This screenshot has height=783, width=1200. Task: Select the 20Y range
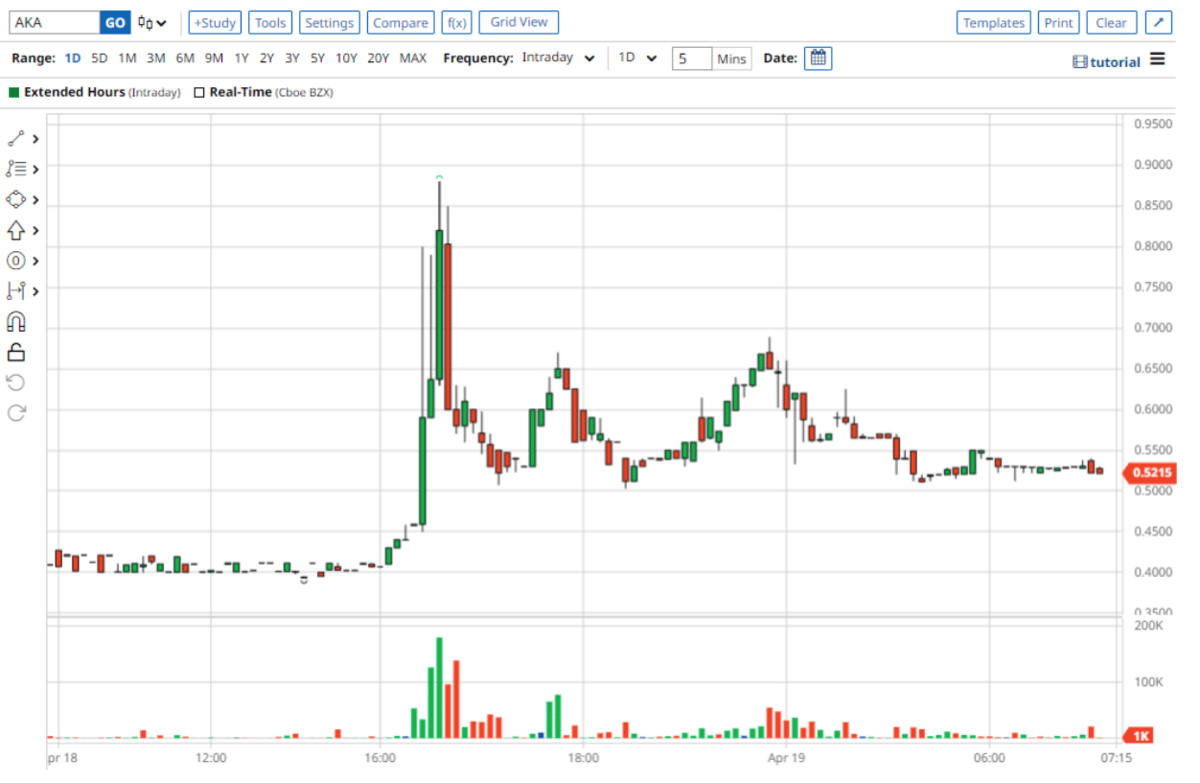[x=378, y=58]
